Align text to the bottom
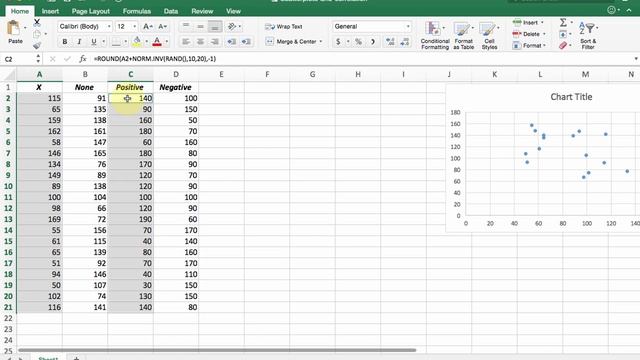The width and height of the screenshot is (640, 360). (215, 27)
